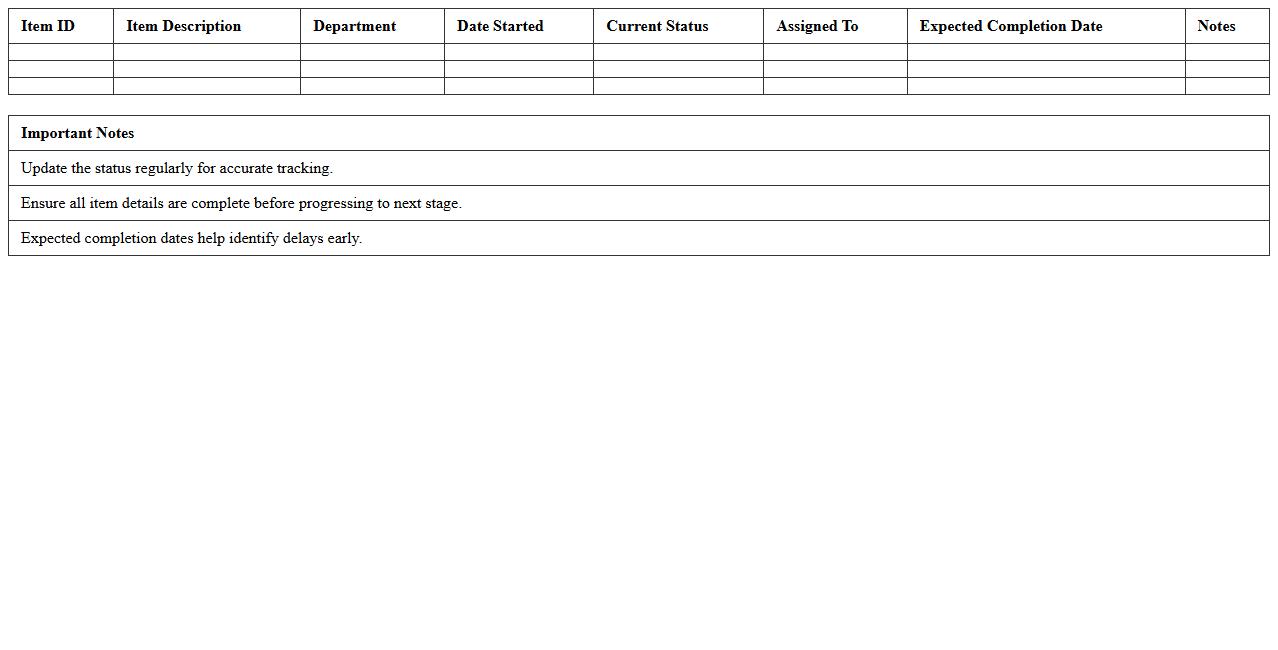Click the item details completion note
This screenshot has width=1278, height=650.
tap(638, 203)
